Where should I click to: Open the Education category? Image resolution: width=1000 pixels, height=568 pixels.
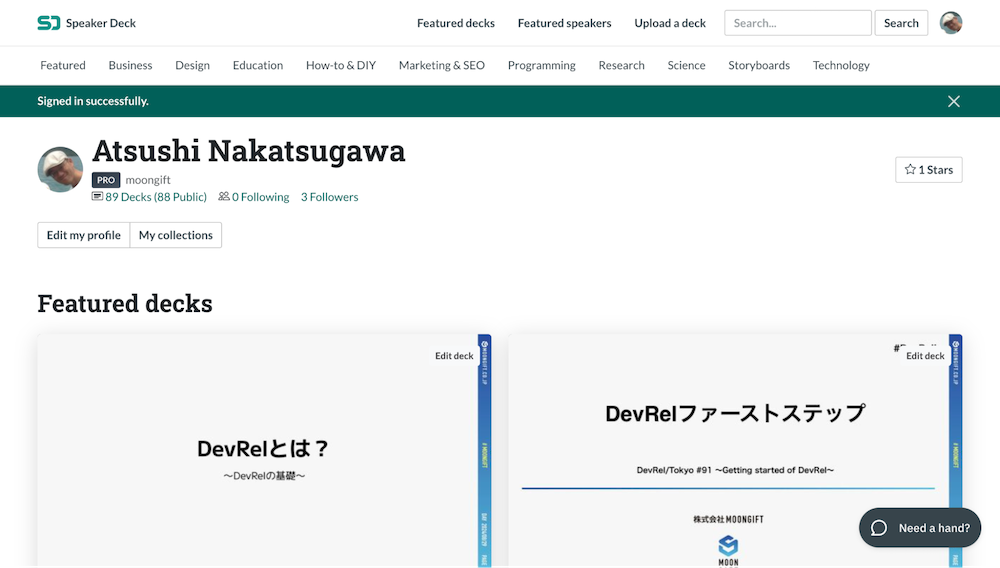pos(258,65)
